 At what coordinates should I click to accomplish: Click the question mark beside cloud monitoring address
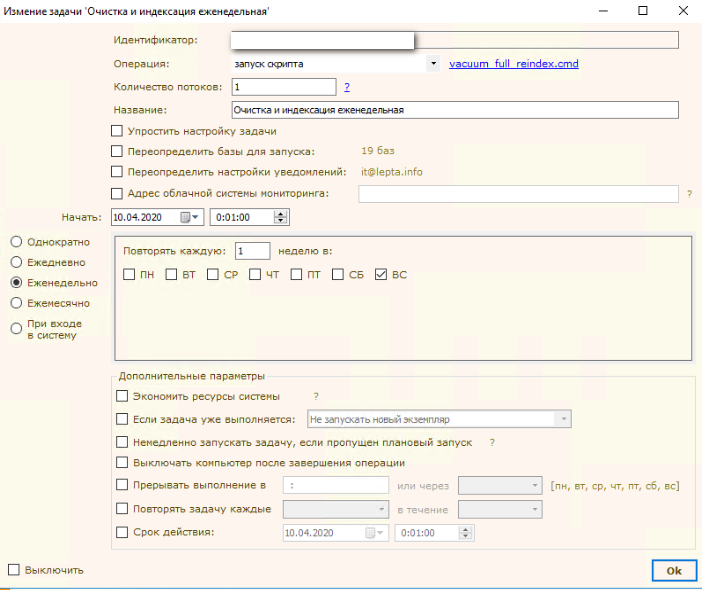pyautogui.click(x=689, y=194)
